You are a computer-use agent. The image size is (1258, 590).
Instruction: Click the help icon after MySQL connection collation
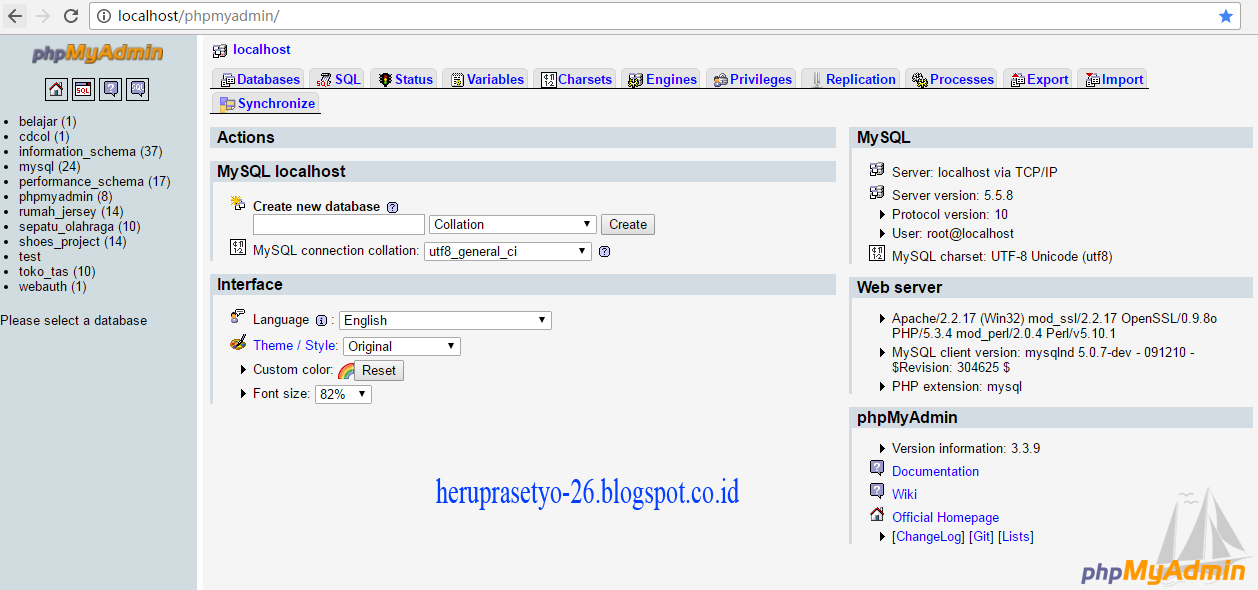point(602,251)
